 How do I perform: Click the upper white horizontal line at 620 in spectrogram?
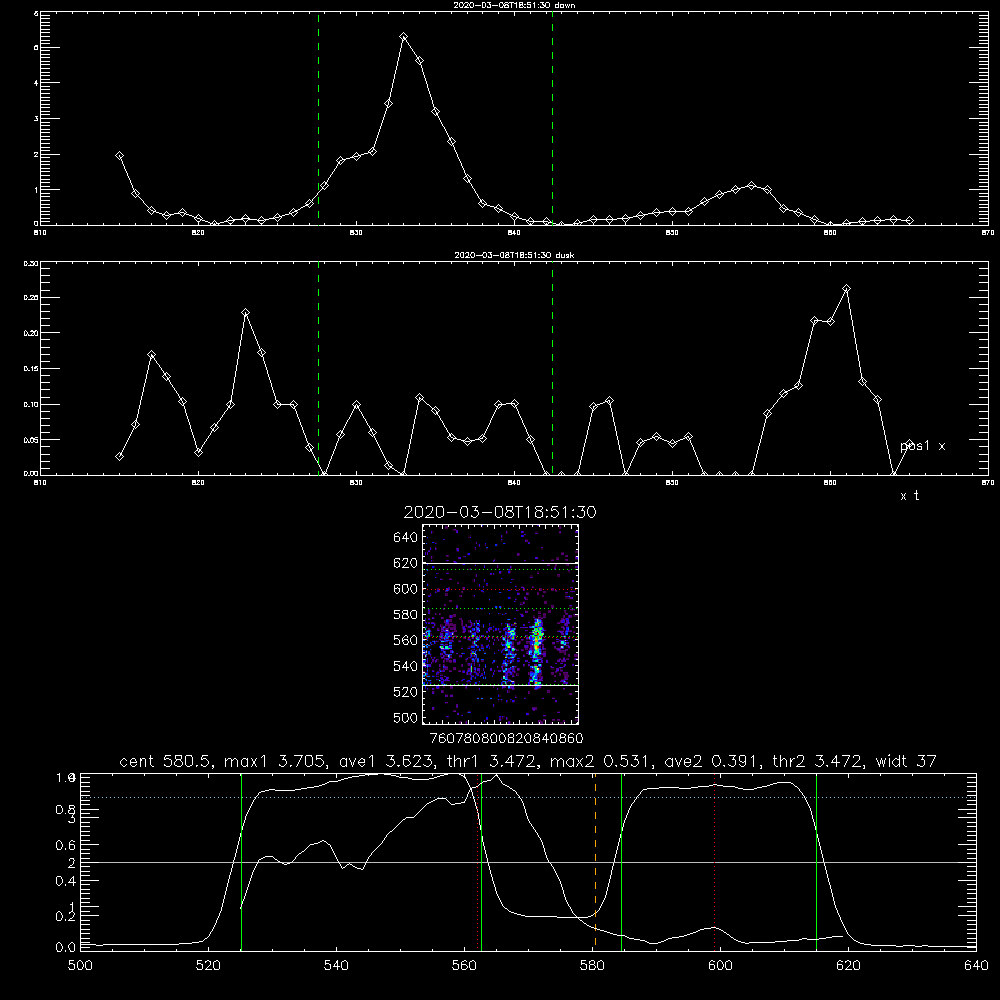tap(501, 563)
